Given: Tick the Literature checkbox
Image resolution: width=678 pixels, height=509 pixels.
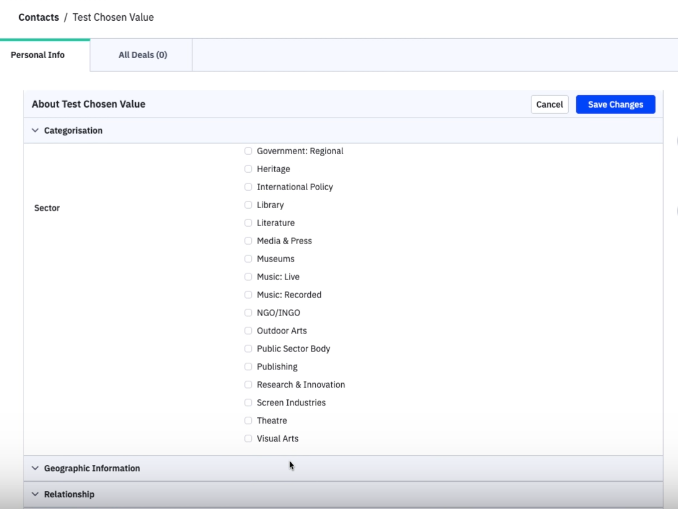Looking at the screenshot, I should (248, 223).
